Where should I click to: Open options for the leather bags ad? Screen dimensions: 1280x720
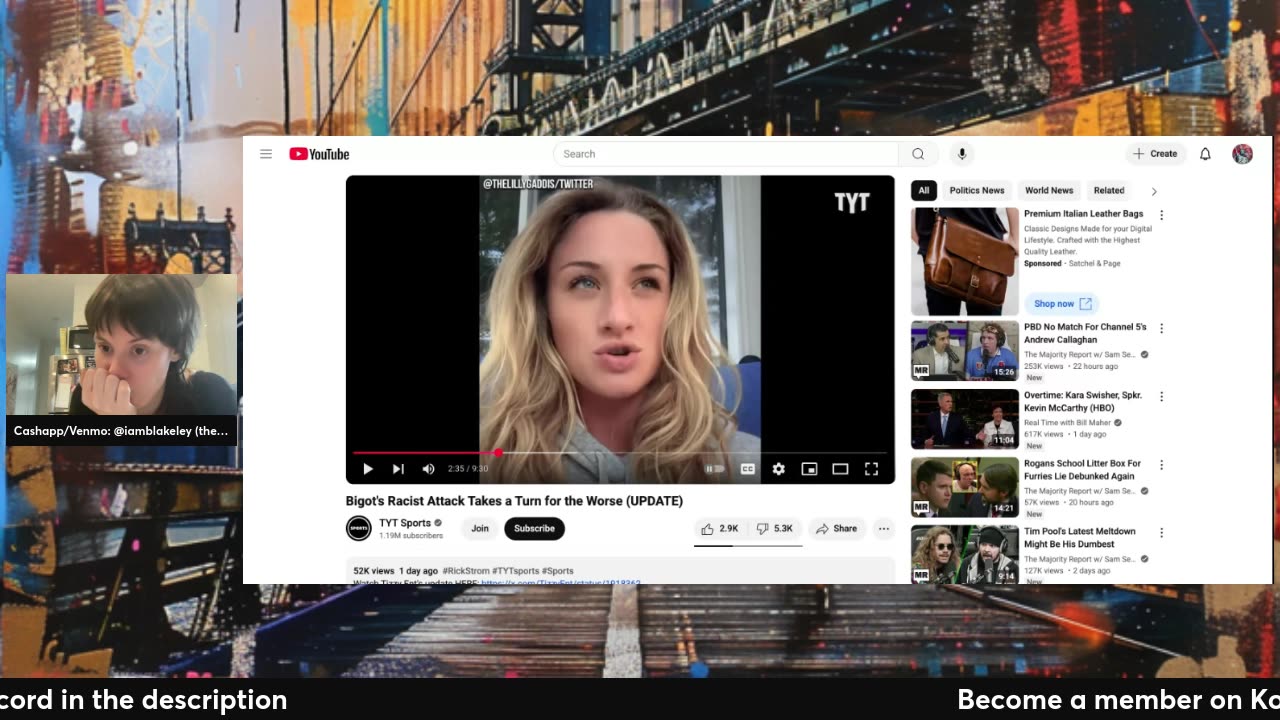(x=1161, y=215)
